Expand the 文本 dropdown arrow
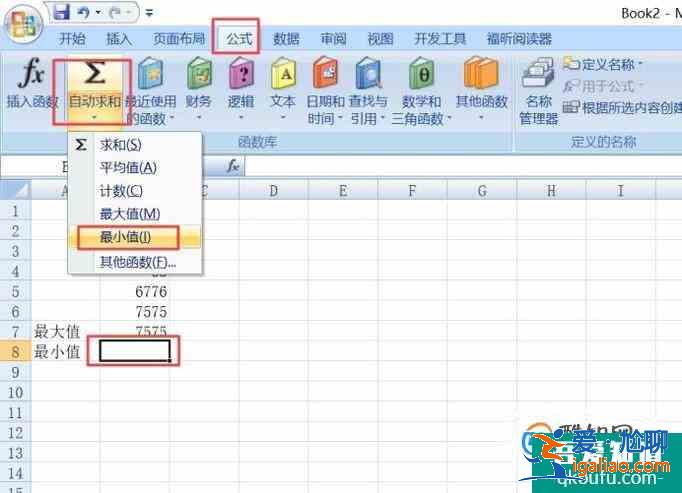This screenshot has width=682, height=493. (x=283, y=117)
